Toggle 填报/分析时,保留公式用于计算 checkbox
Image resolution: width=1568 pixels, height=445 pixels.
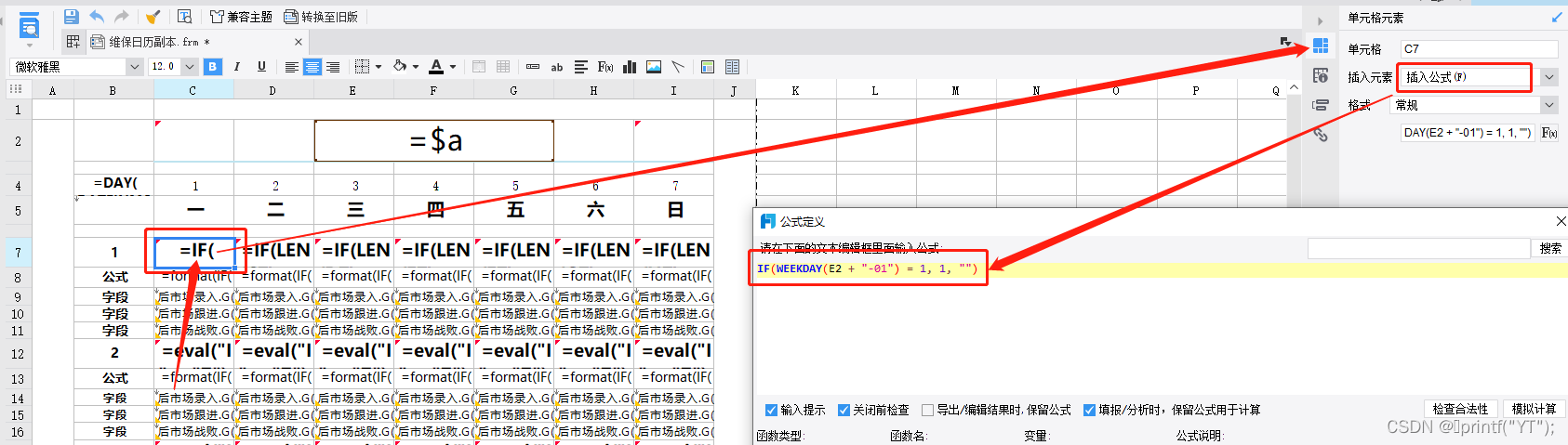click(1089, 410)
